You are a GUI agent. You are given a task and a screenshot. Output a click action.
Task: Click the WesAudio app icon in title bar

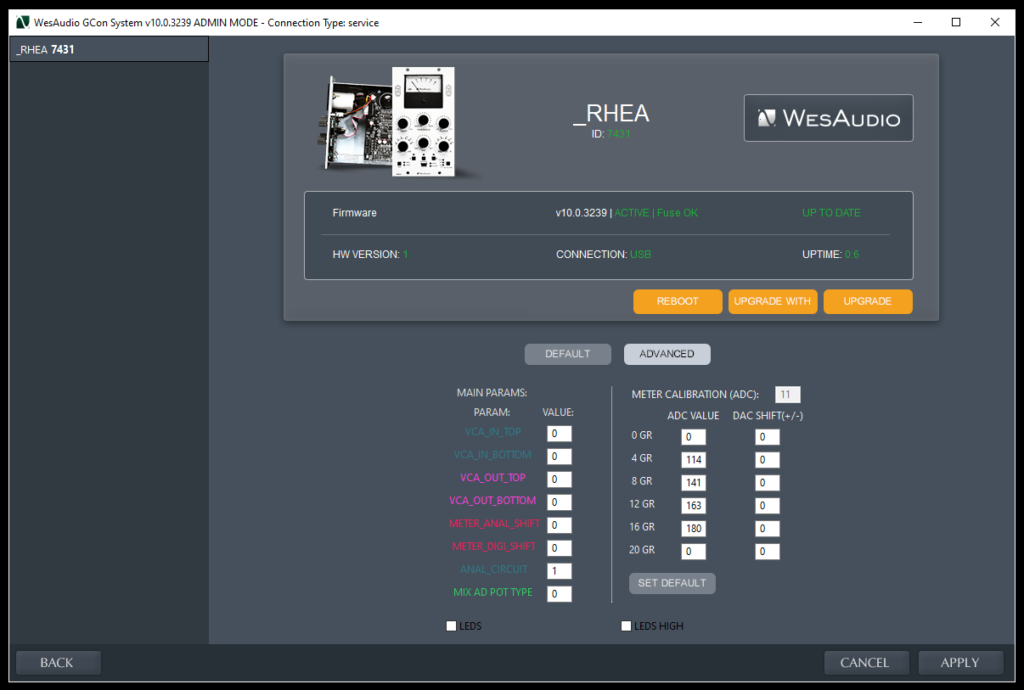click(22, 22)
